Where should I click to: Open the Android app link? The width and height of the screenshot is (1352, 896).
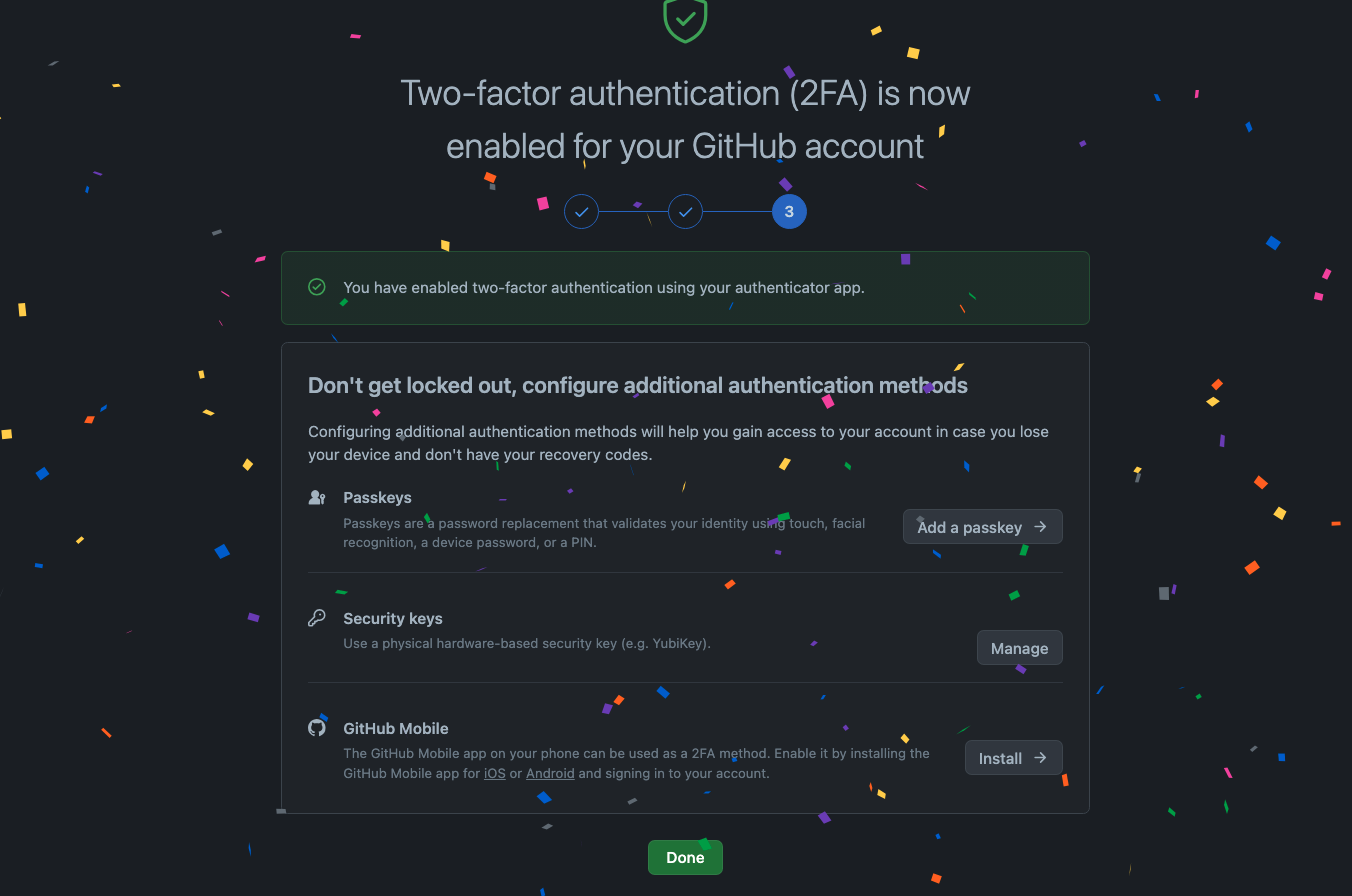point(550,773)
